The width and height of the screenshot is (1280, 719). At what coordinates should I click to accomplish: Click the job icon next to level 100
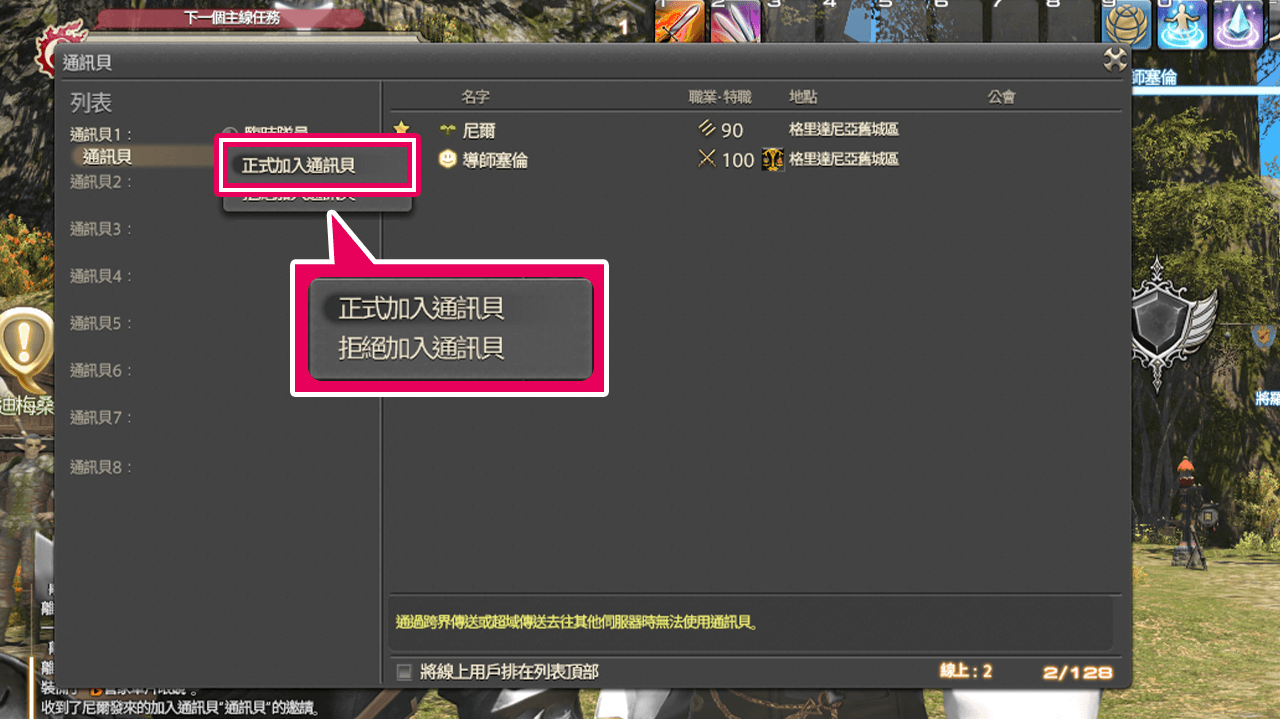(772, 159)
